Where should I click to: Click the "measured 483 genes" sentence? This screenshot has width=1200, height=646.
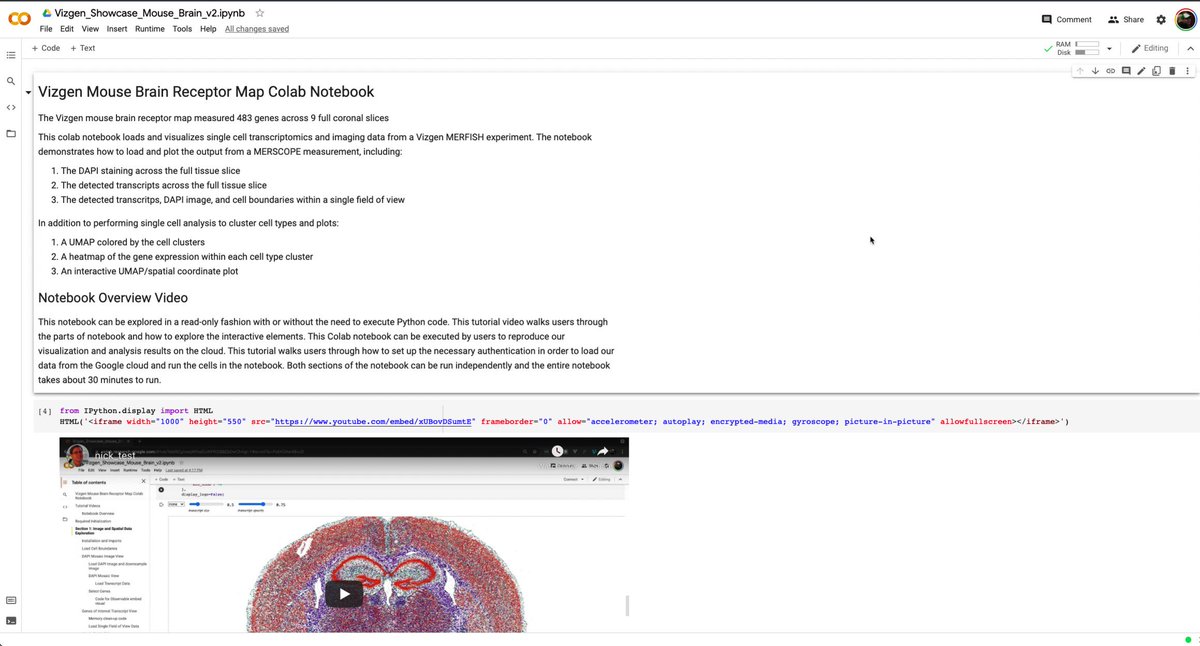click(x=213, y=118)
